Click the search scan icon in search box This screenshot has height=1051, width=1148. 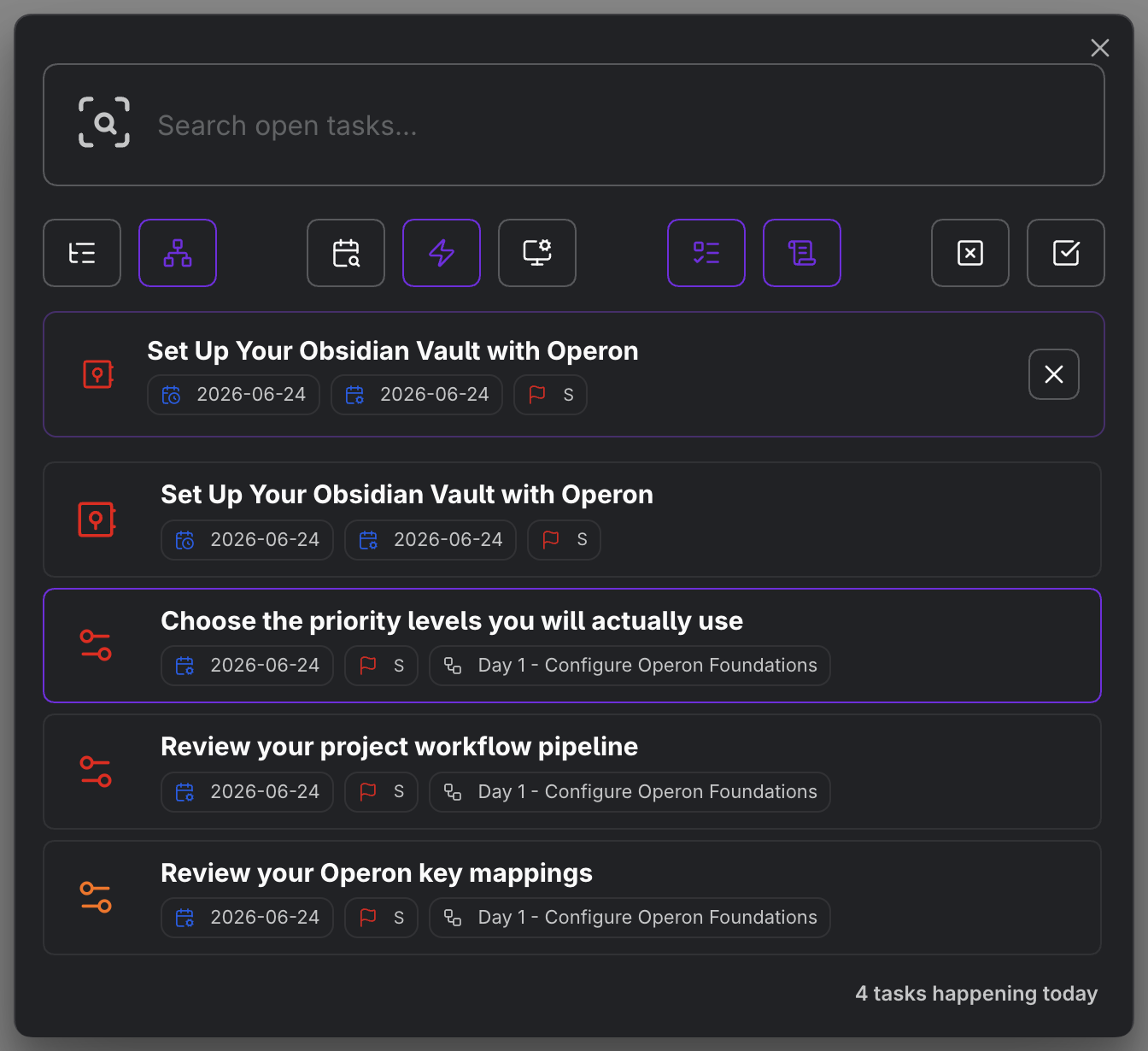[104, 122]
